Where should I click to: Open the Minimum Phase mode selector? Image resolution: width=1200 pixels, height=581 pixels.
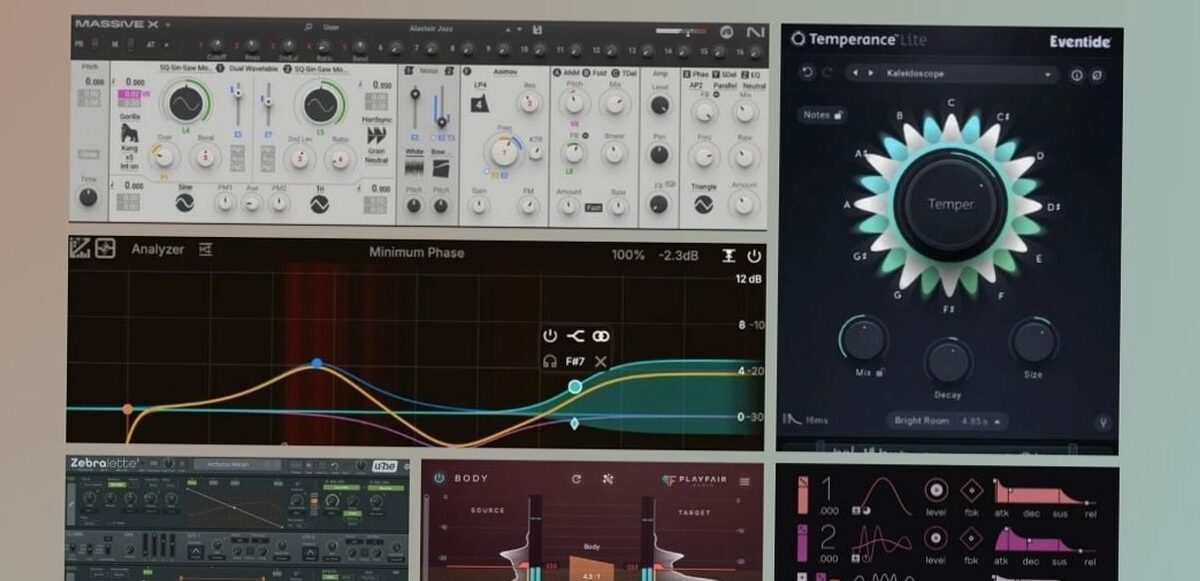417,253
